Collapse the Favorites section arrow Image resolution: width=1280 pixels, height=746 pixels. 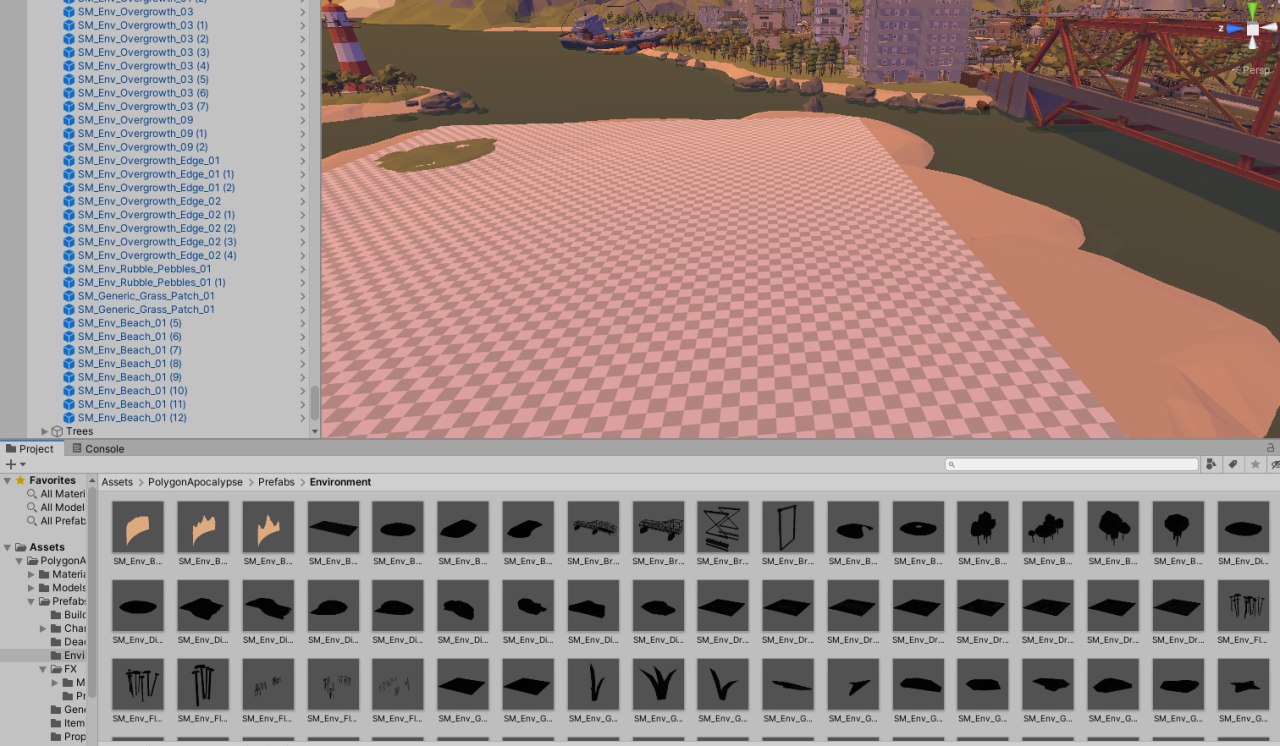point(8,481)
